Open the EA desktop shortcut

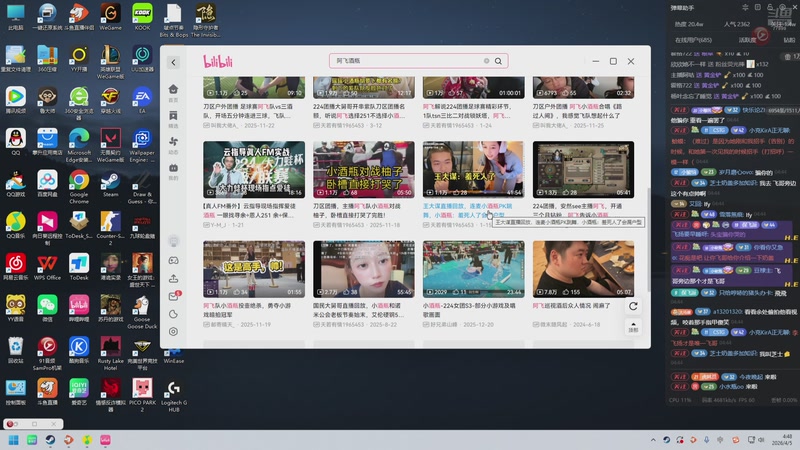click(142, 101)
